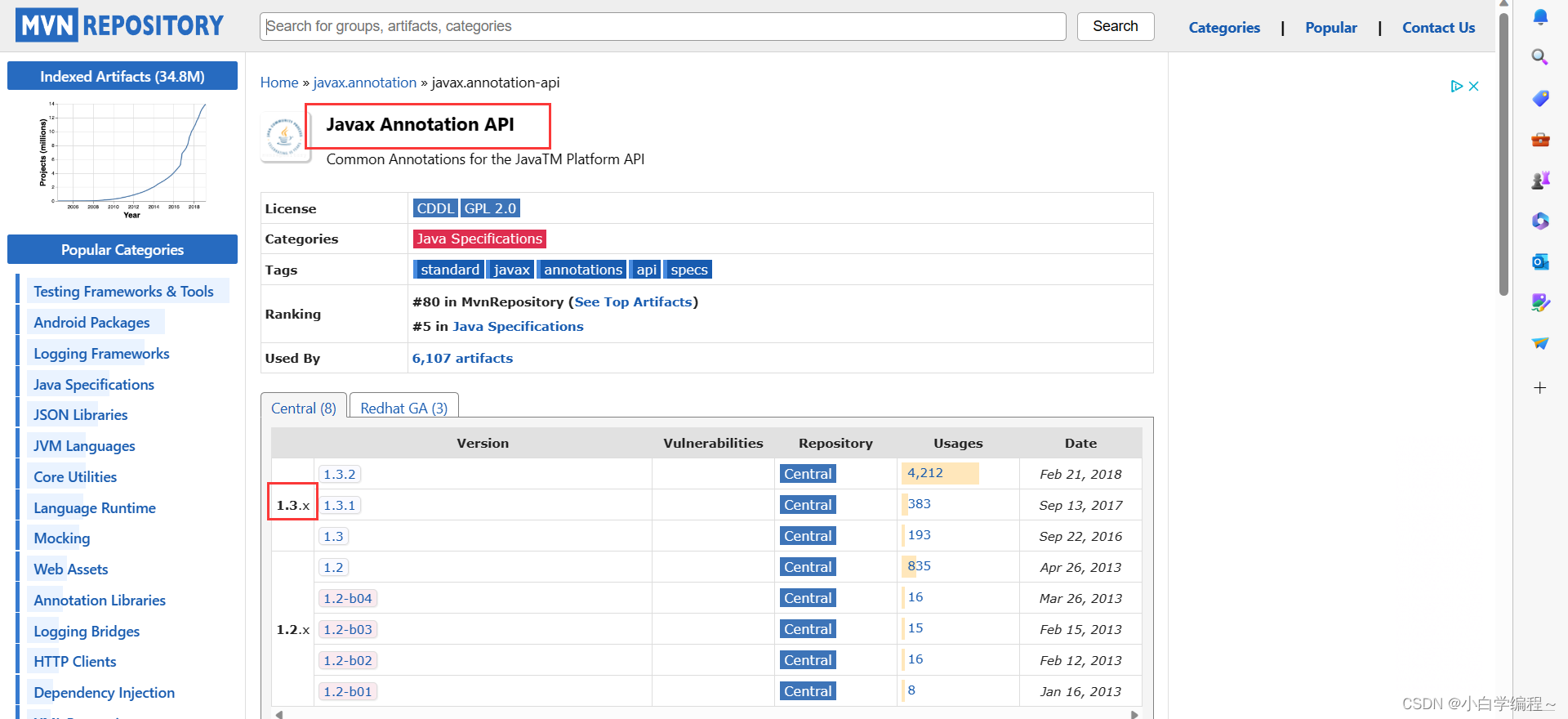Open the Outlook sidebar icon
Screen dimensions: 1568x719
(x=1540, y=261)
